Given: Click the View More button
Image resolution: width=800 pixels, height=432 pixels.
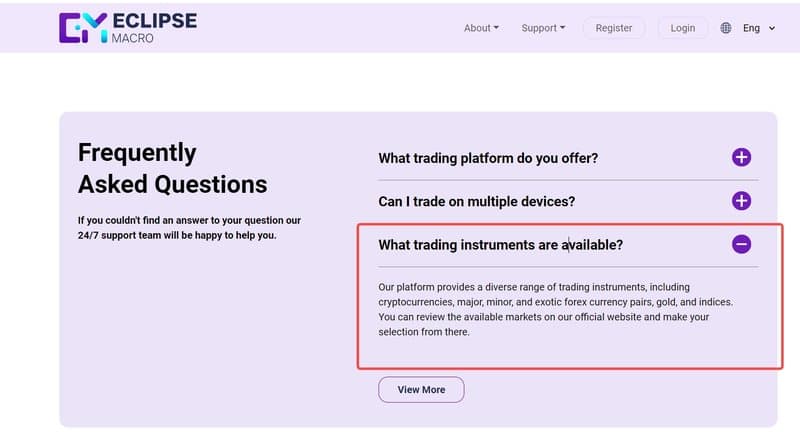Looking at the screenshot, I should coord(421,390).
